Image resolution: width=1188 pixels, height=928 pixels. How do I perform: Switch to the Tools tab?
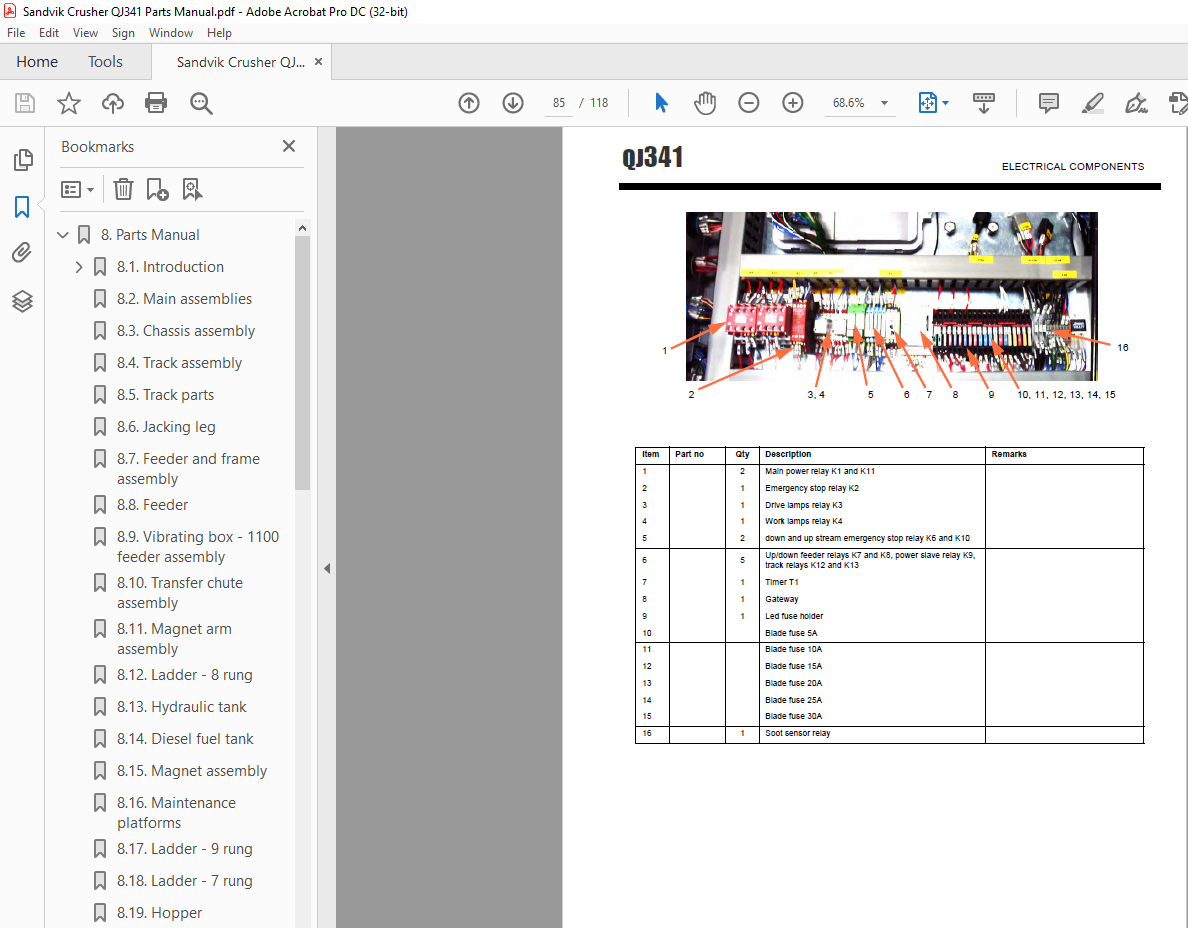pos(105,61)
